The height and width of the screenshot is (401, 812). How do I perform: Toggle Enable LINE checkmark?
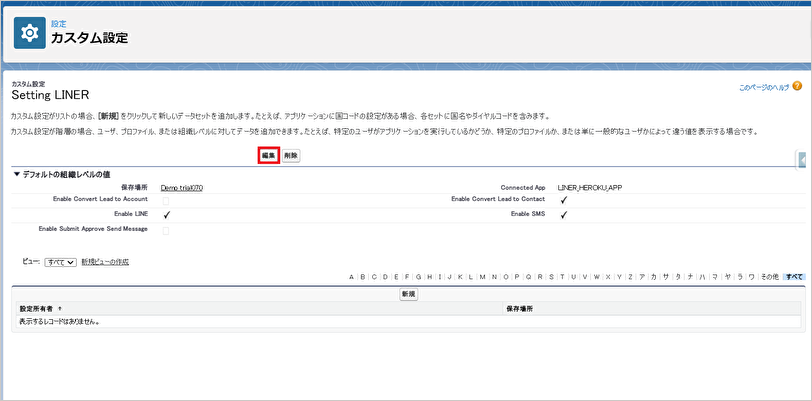click(167, 214)
